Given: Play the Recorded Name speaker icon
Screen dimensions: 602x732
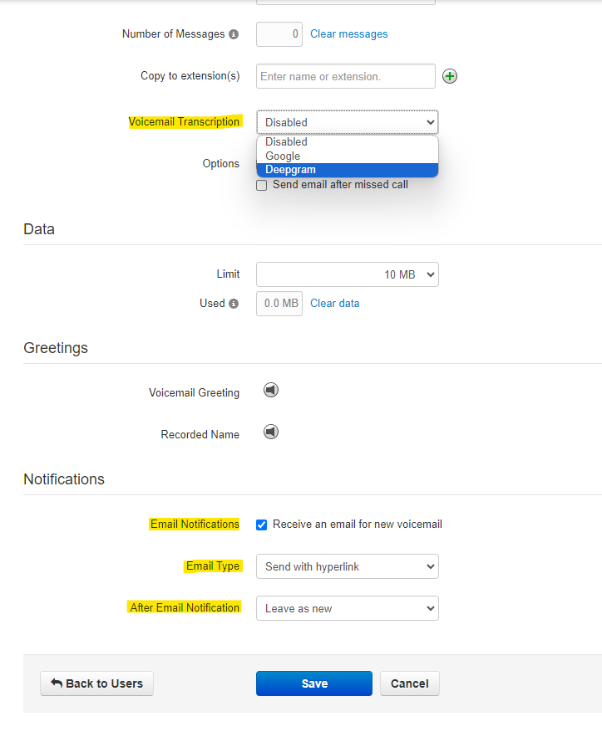Looking at the screenshot, I should (x=271, y=432).
